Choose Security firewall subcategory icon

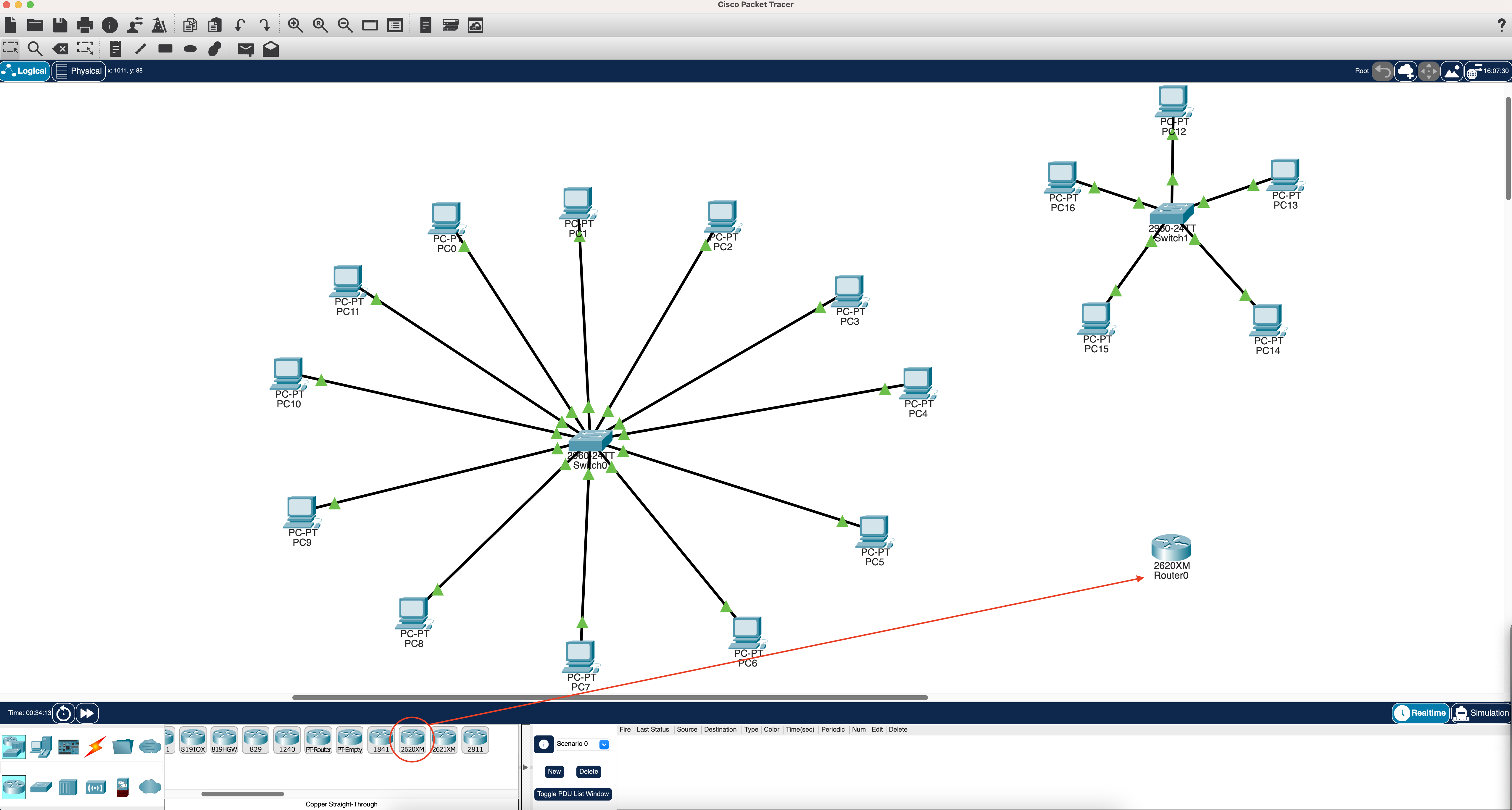coord(123,787)
